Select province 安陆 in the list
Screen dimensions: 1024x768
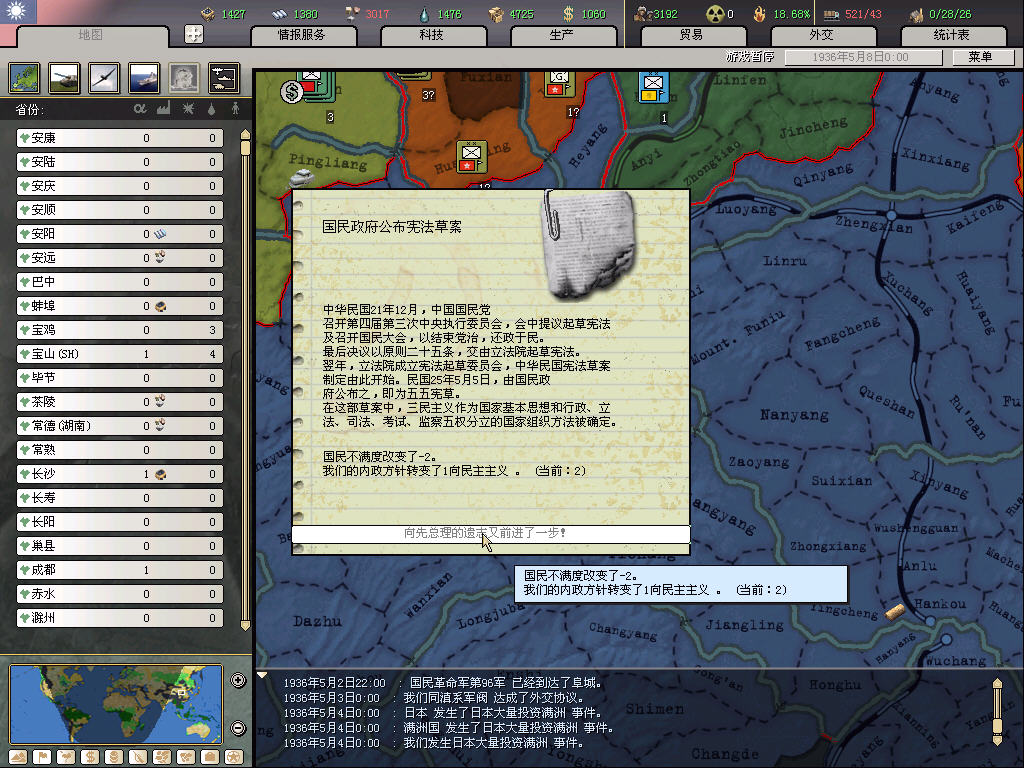(120, 162)
